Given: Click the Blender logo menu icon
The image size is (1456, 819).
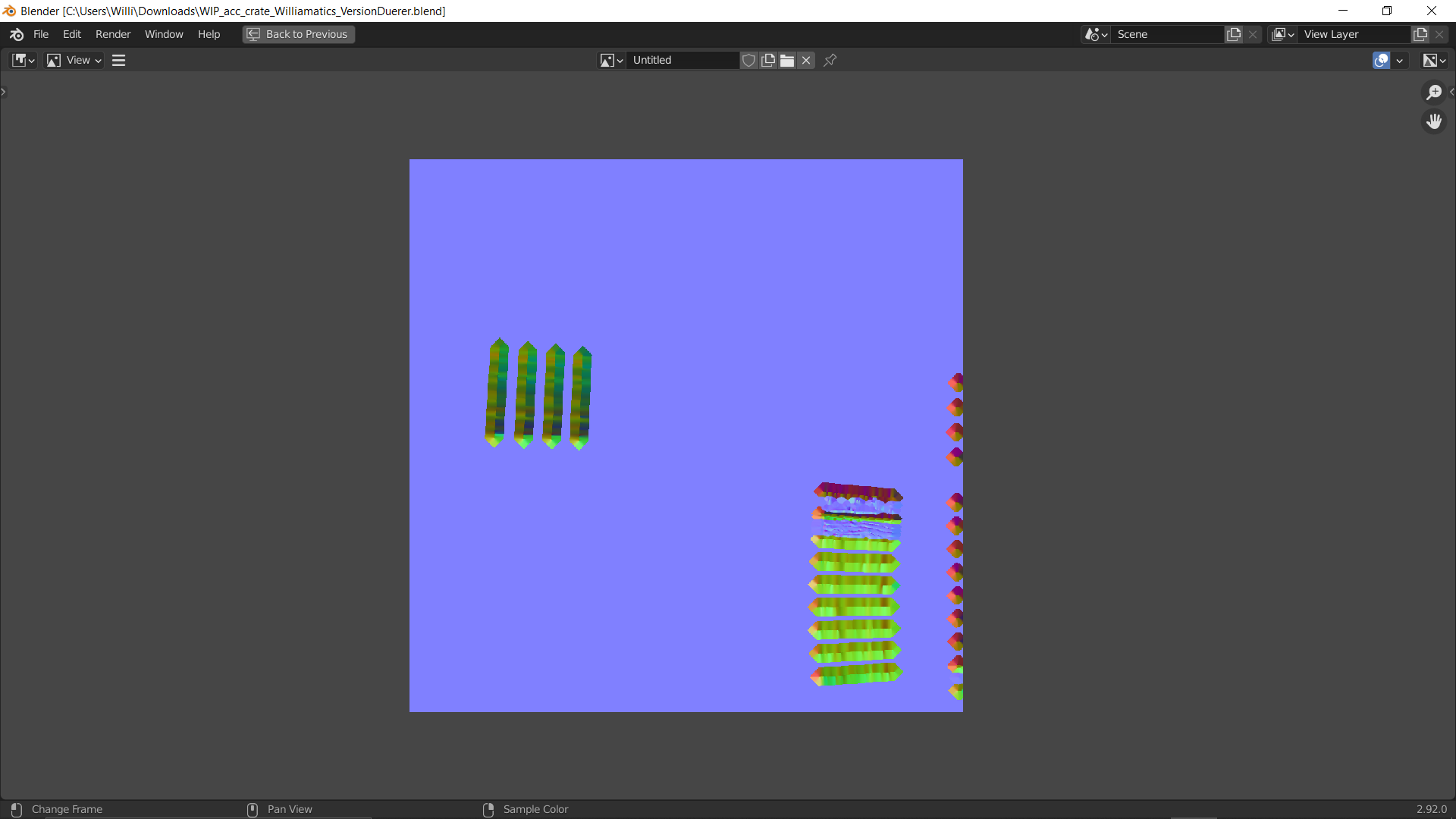Looking at the screenshot, I should coord(17,34).
